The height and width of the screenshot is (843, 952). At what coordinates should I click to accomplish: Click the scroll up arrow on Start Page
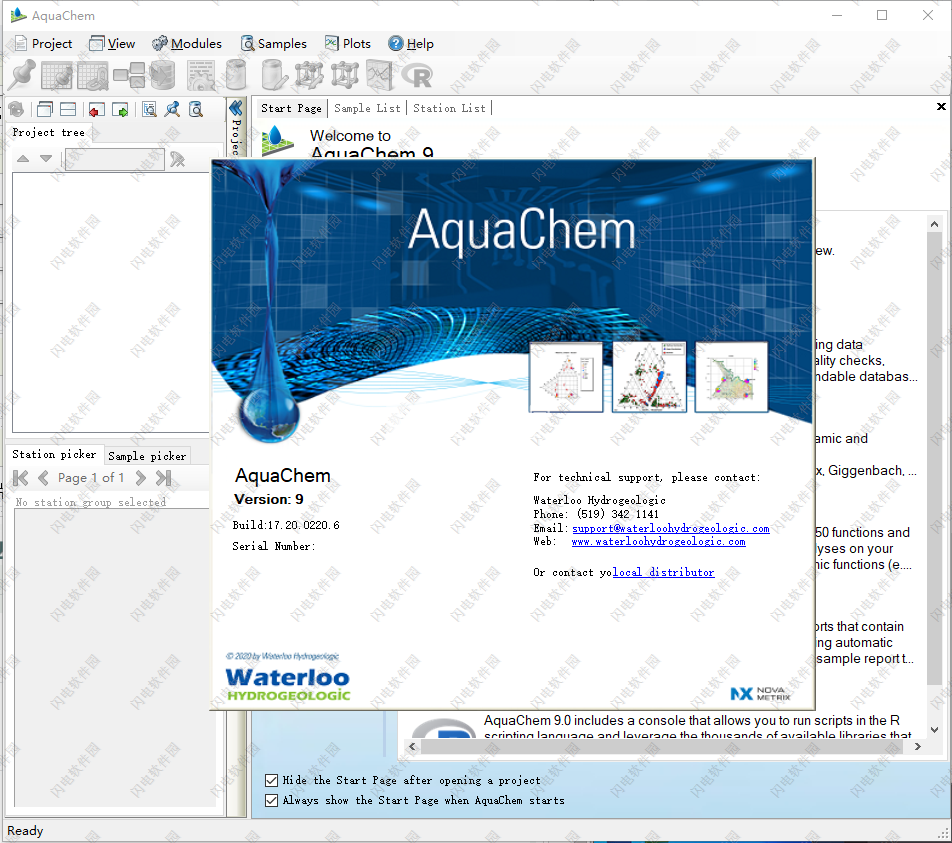click(934, 224)
